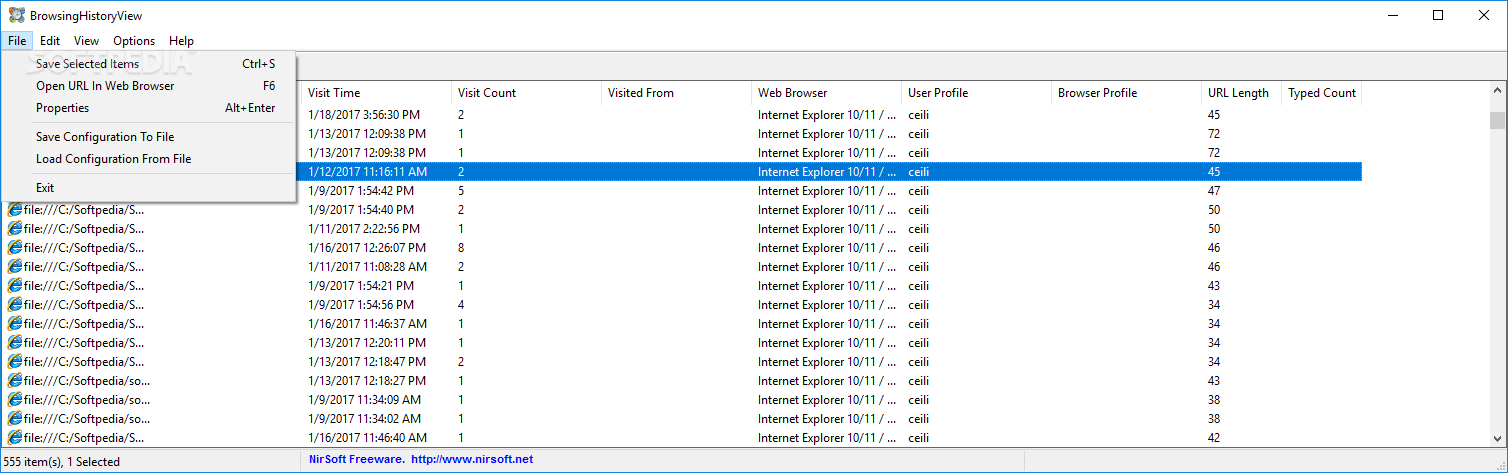Click Internet Explorer icon in 1/11/2017 11:08:28 AM row

coord(15,267)
